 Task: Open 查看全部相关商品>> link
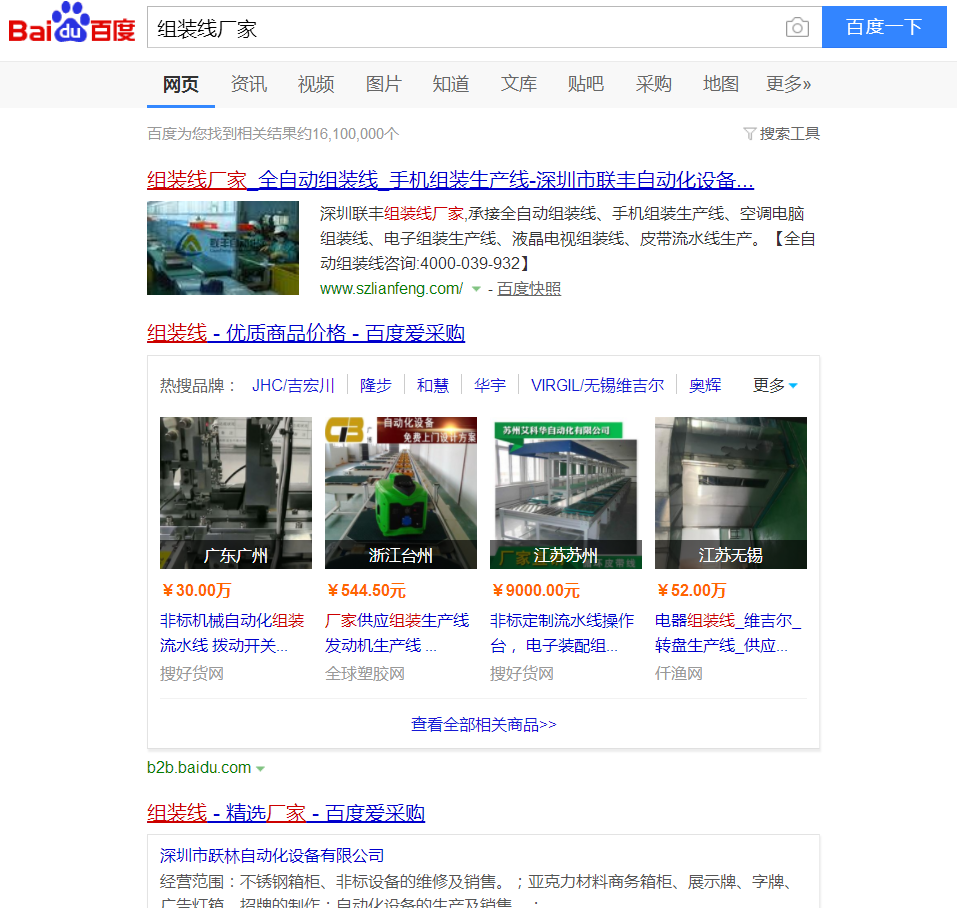click(x=483, y=725)
